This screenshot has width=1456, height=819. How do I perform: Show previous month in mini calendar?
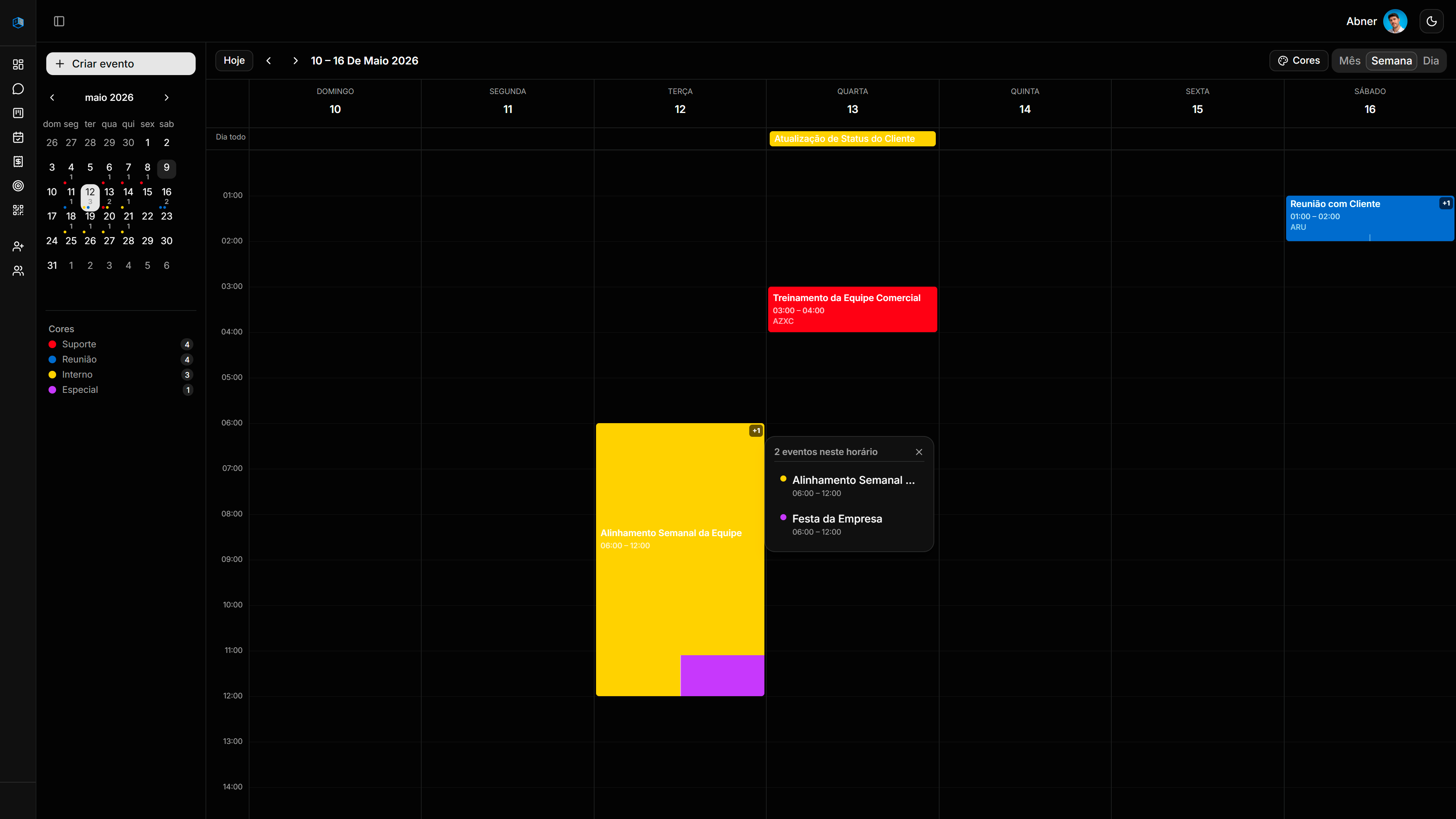pyautogui.click(x=53, y=97)
